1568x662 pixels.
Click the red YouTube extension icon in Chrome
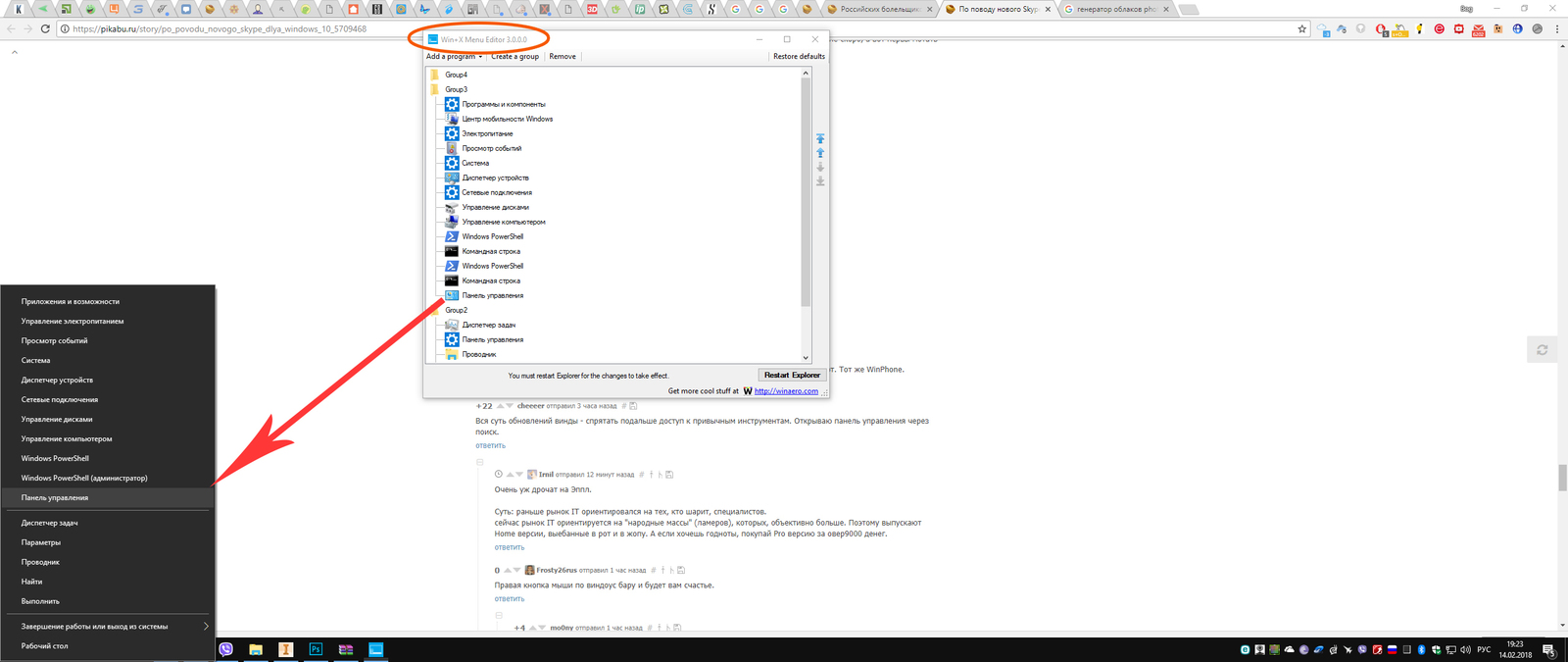pyautogui.click(x=1459, y=29)
